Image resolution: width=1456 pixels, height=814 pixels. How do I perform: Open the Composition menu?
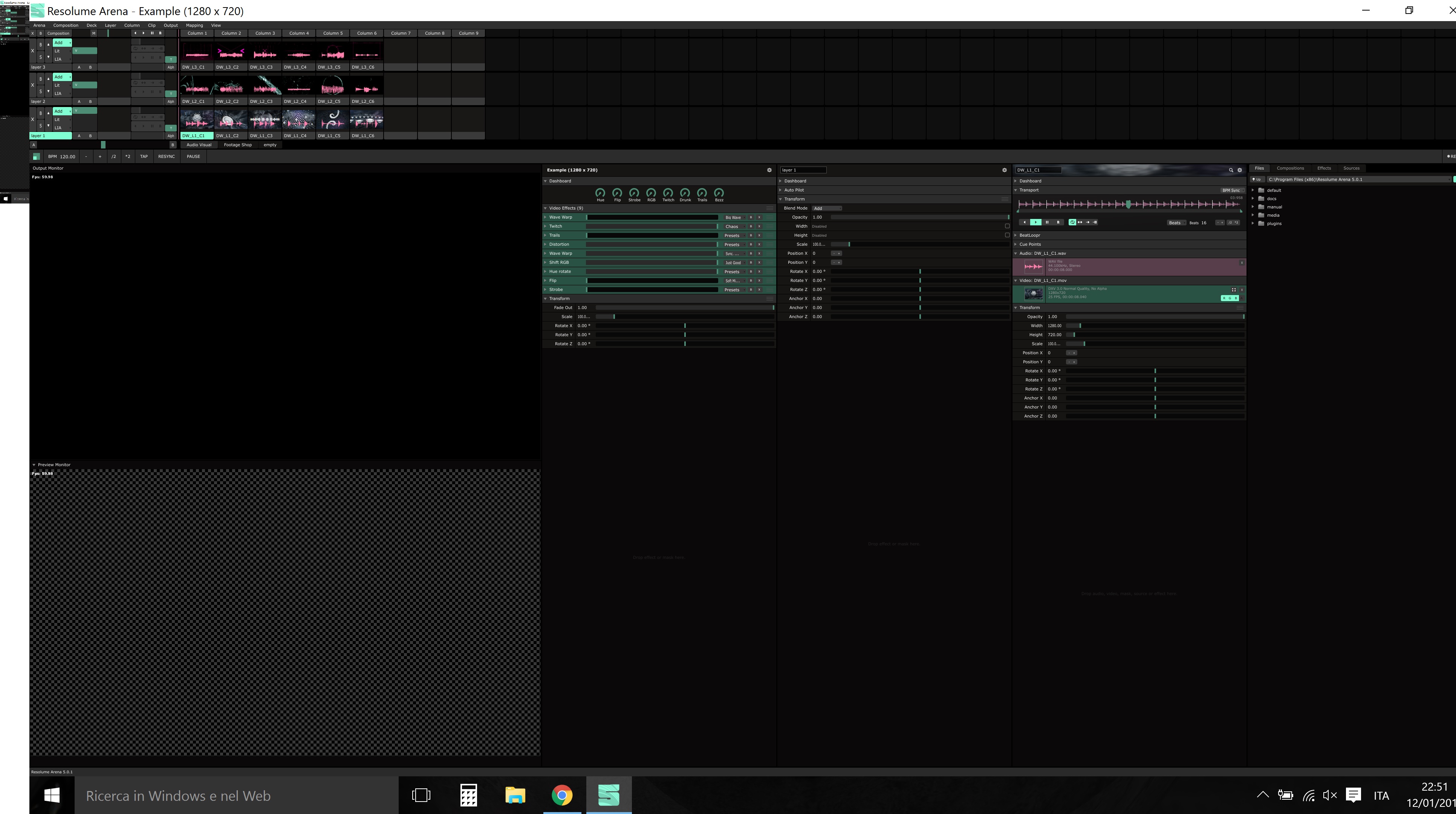66,26
